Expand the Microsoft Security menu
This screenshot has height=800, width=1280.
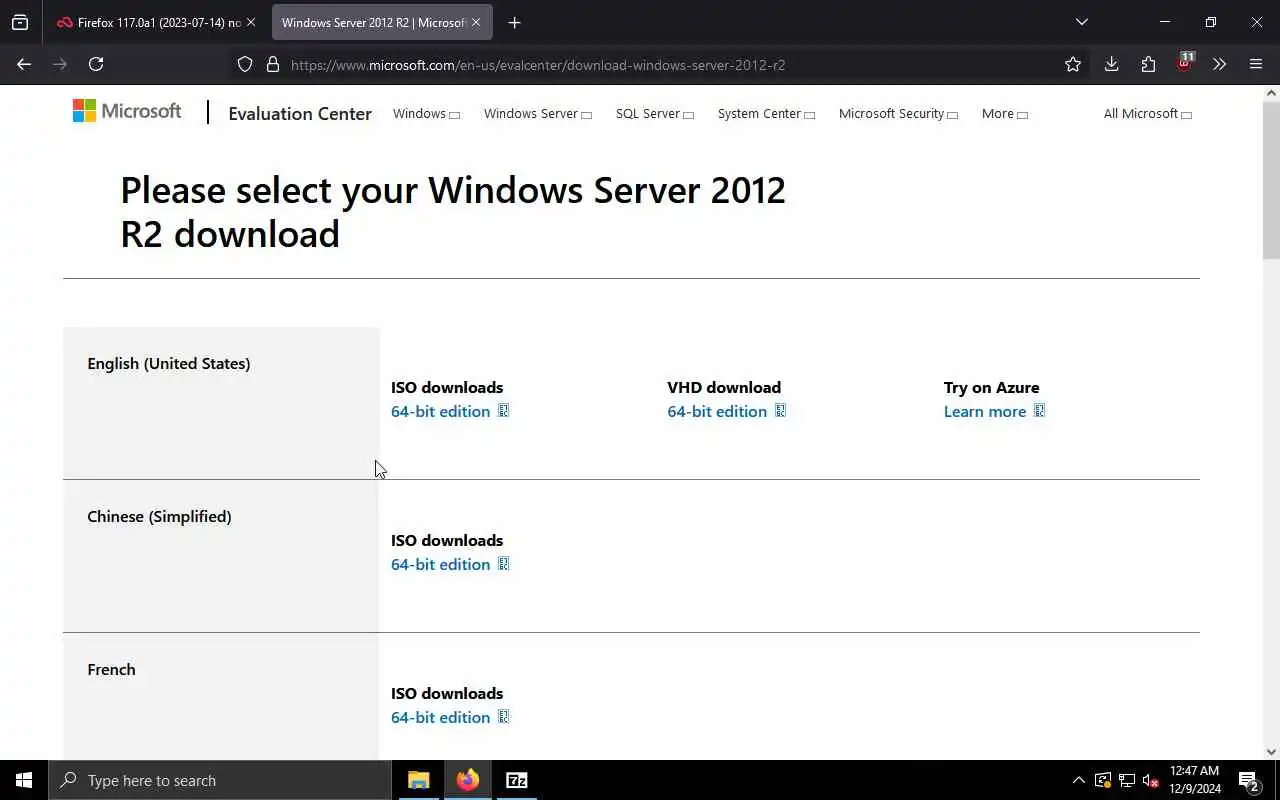pyautogui.click(x=898, y=114)
